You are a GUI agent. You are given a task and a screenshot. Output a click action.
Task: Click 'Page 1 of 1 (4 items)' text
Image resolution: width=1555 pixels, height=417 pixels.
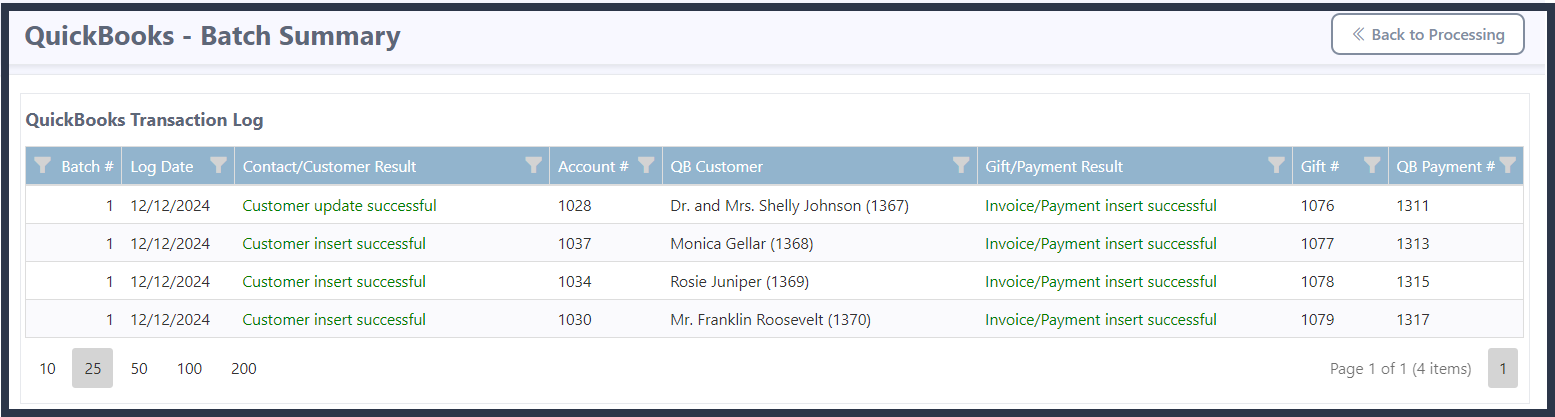pos(1400,369)
